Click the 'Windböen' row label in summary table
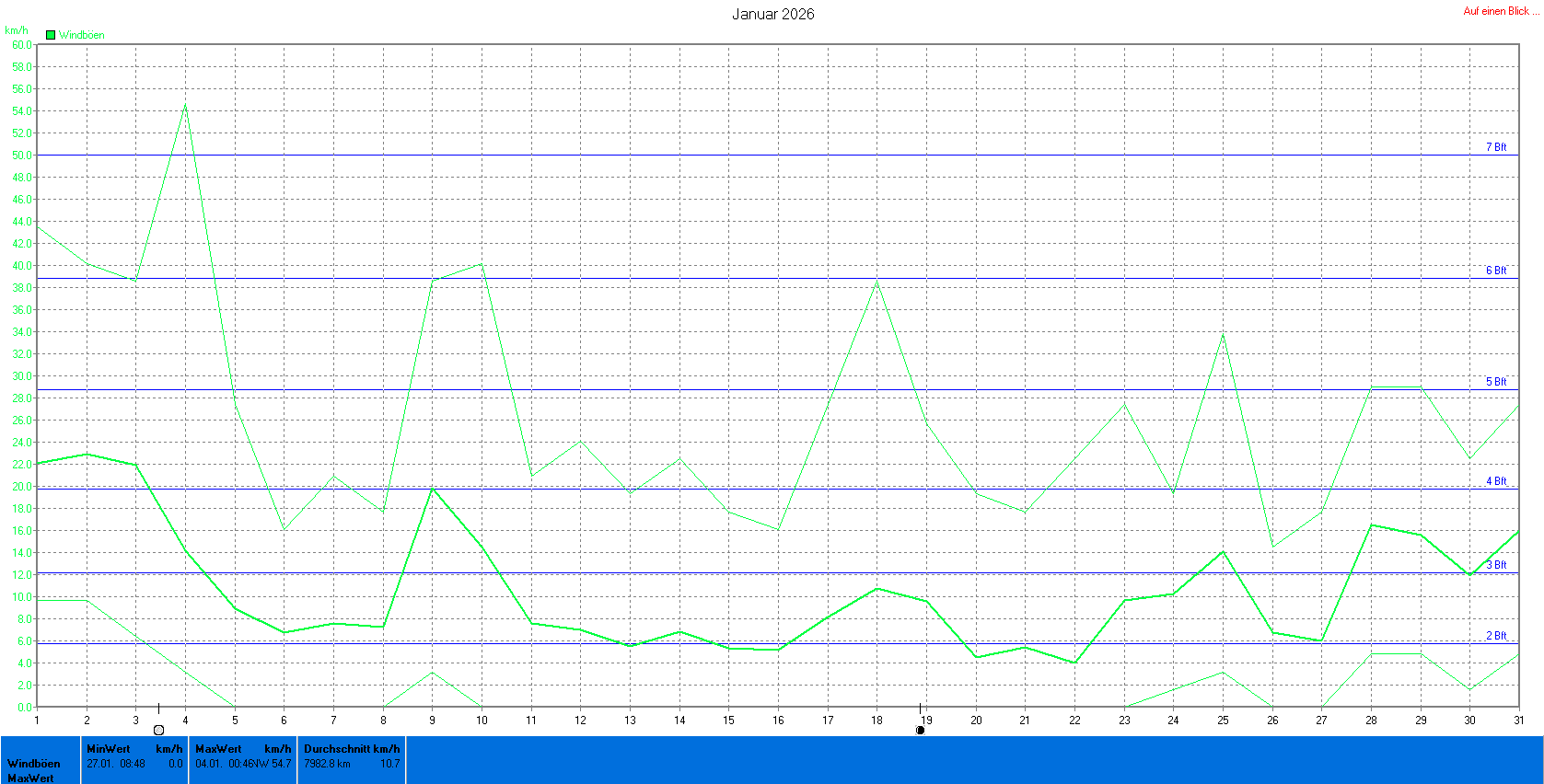Image resolution: width=1544 pixels, height=784 pixels. [x=34, y=764]
